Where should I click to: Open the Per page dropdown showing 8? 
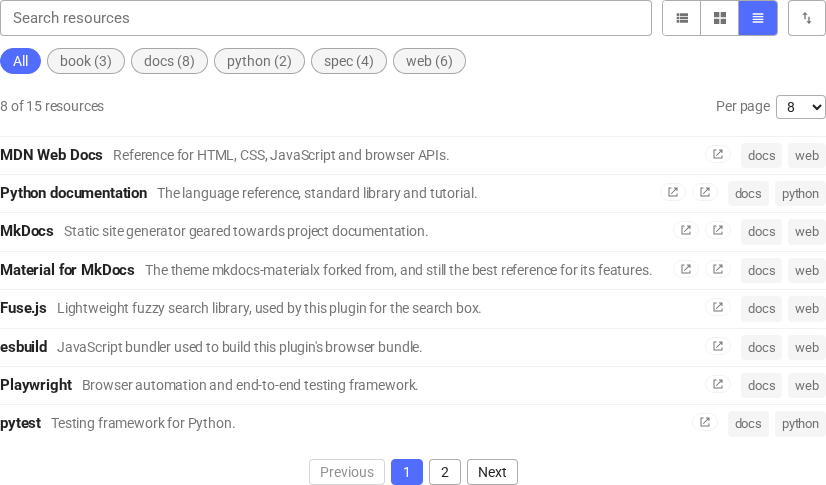coord(801,107)
